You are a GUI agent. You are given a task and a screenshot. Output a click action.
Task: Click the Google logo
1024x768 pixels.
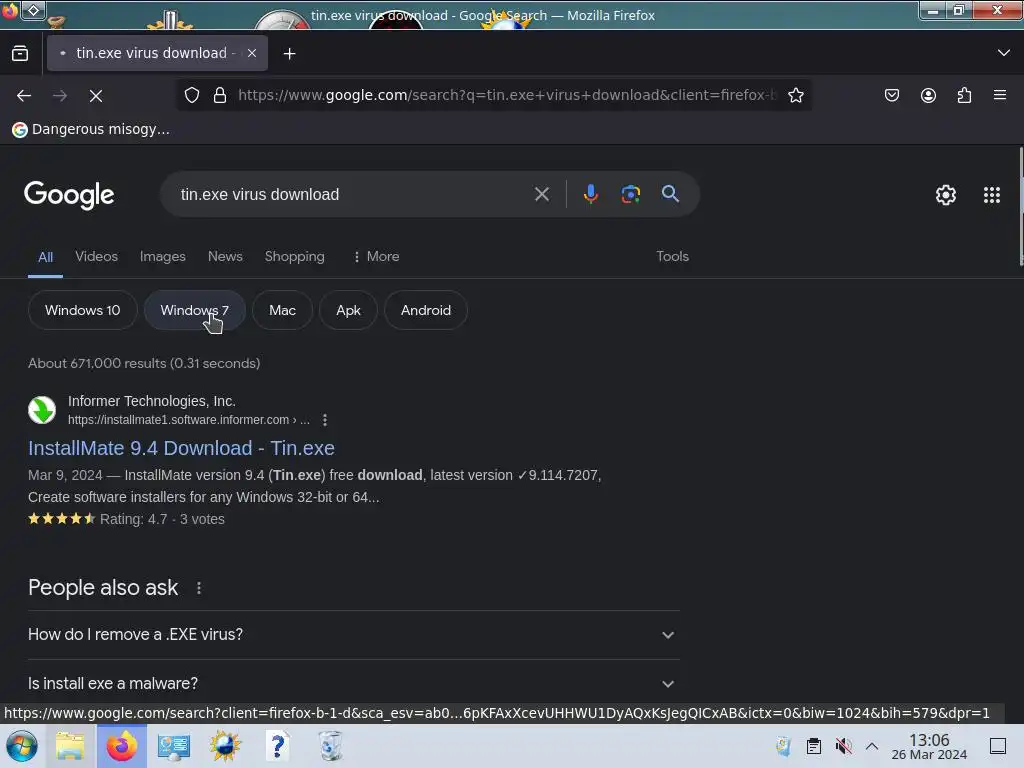click(x=69, y=195)
